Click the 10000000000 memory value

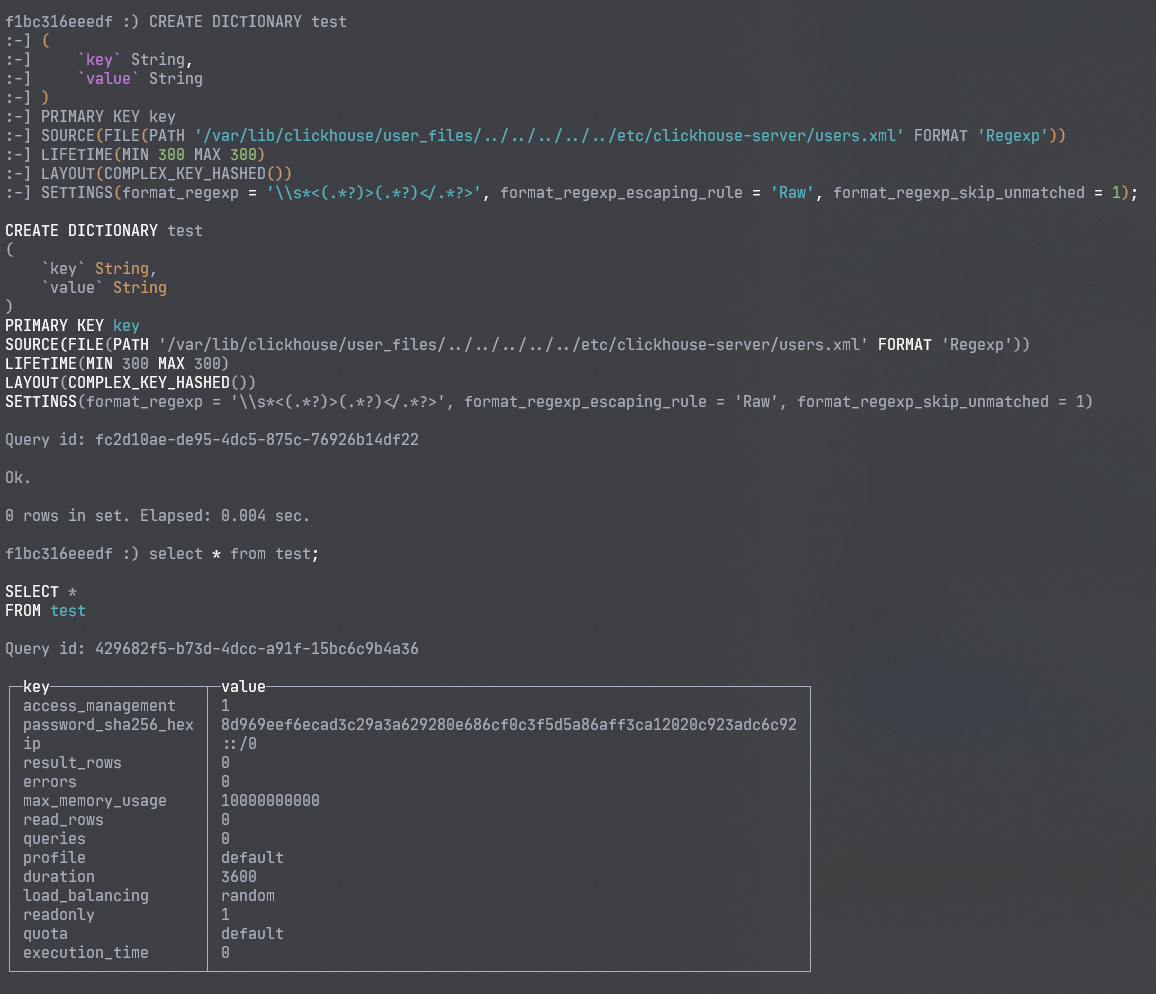pyautogui.click(x=270, y=801)
